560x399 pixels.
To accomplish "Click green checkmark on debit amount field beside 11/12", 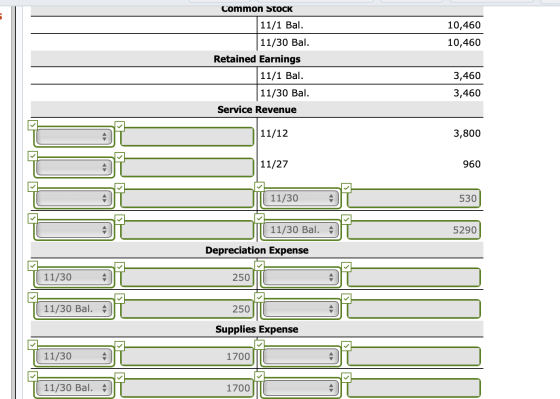I will click(120, 126).
